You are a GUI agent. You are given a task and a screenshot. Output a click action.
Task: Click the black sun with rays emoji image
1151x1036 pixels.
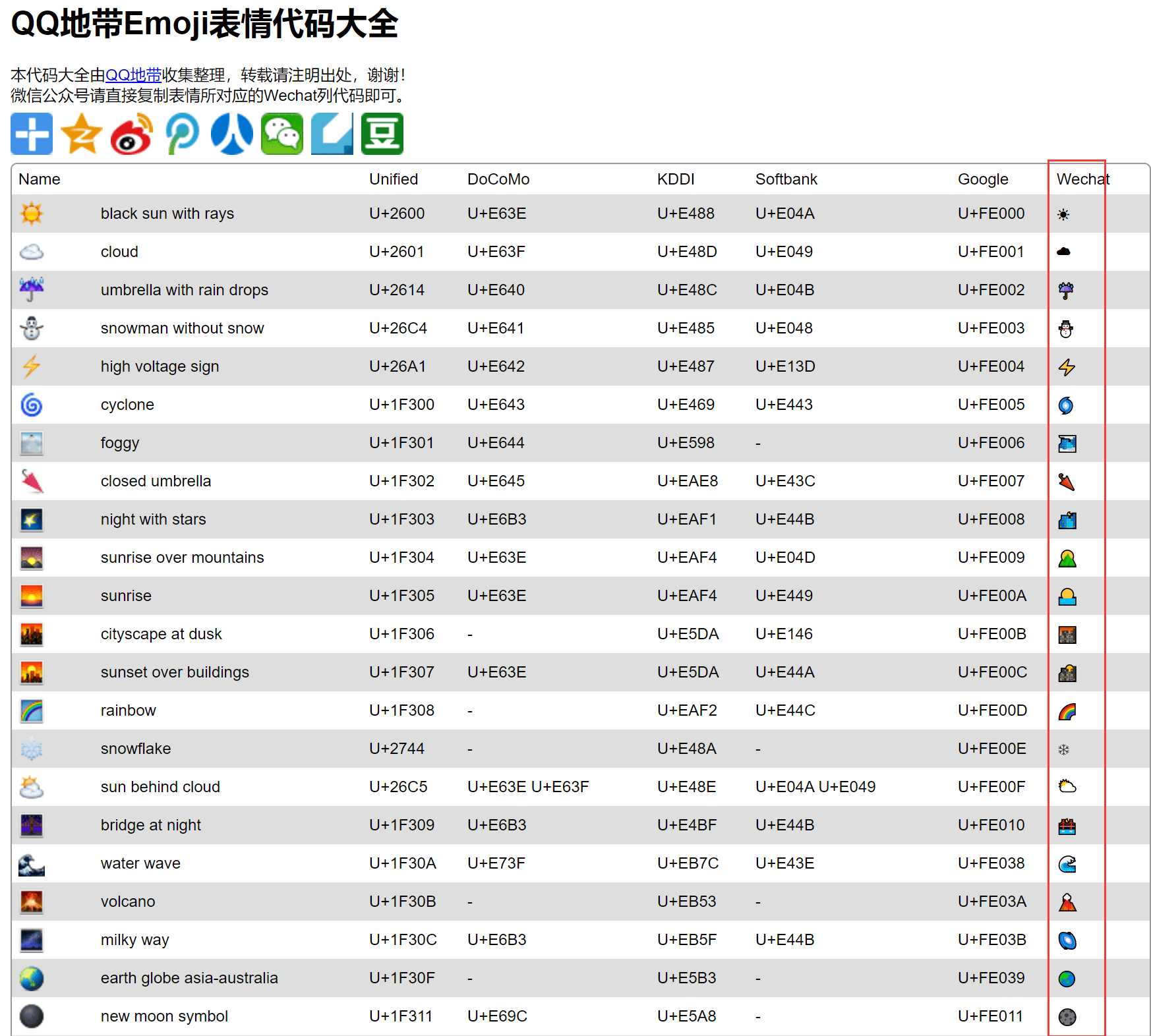pyautogui.click(x=32, y=214)
